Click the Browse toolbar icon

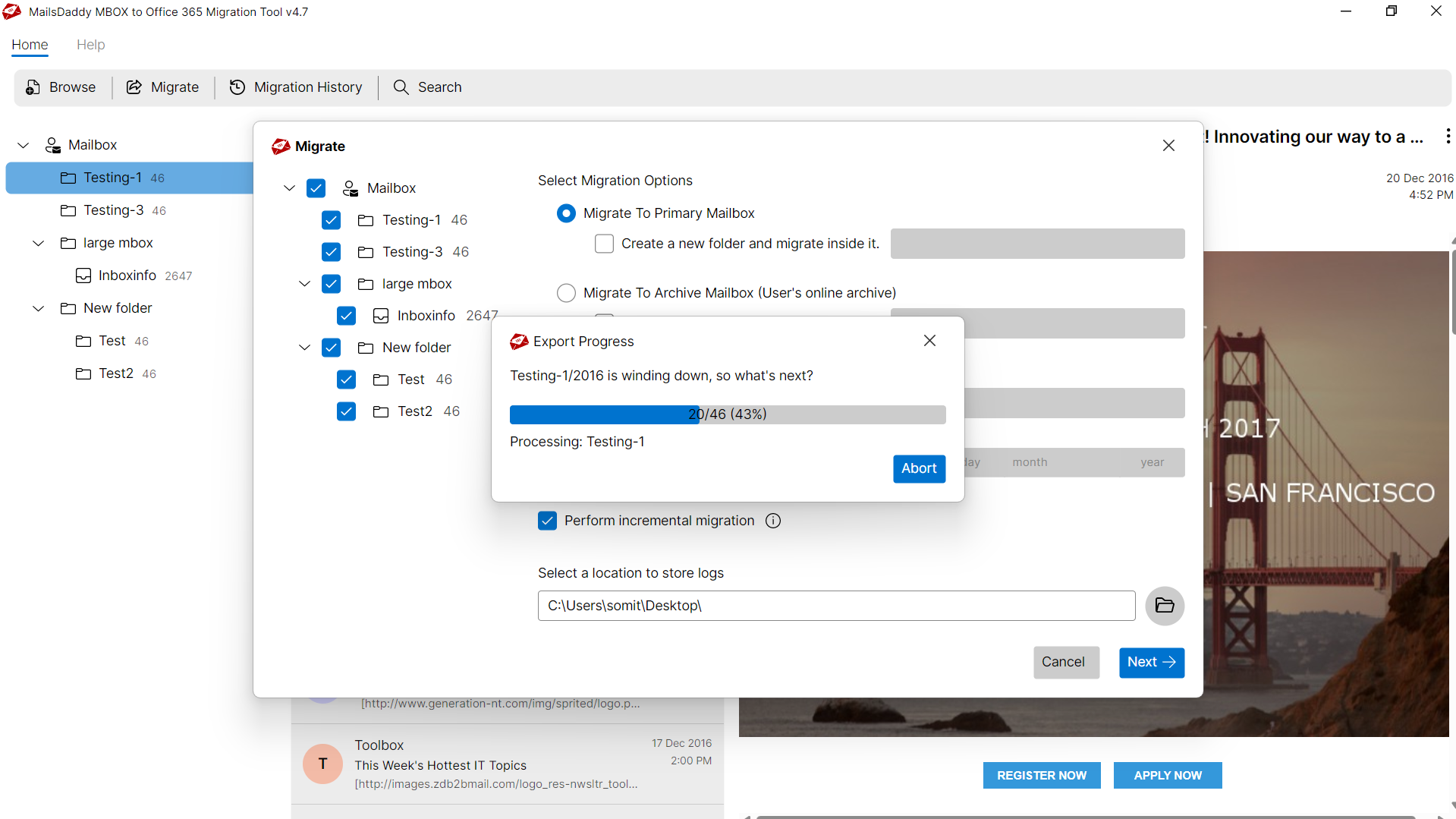pyautogui.click(x=33, y=87)
